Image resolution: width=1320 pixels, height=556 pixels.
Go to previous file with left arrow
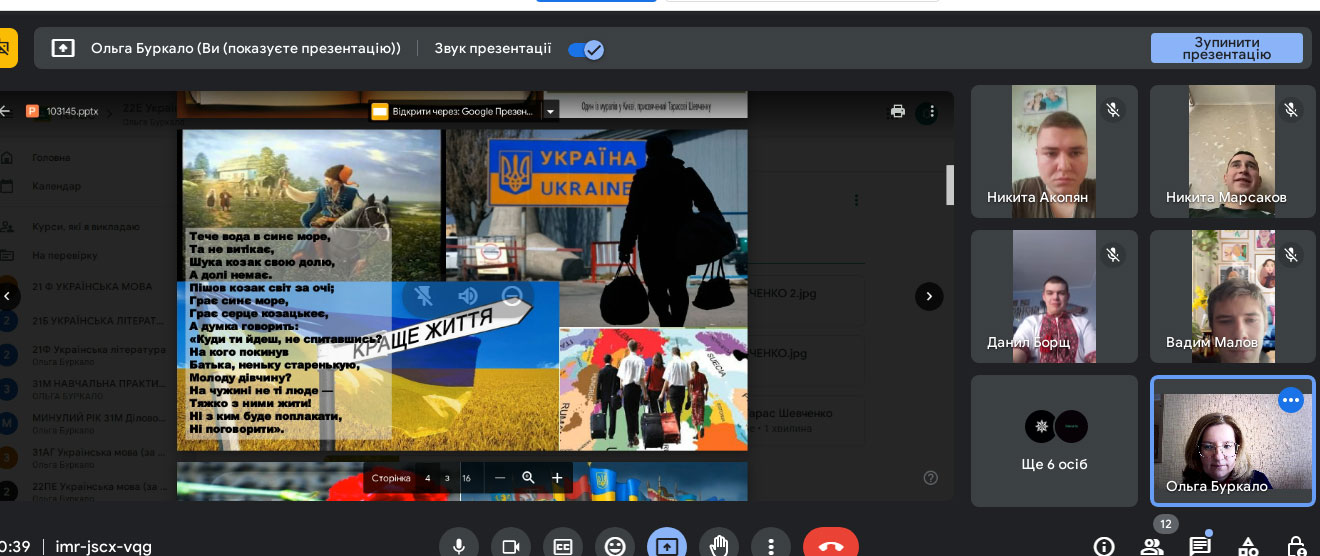(9, 296)
